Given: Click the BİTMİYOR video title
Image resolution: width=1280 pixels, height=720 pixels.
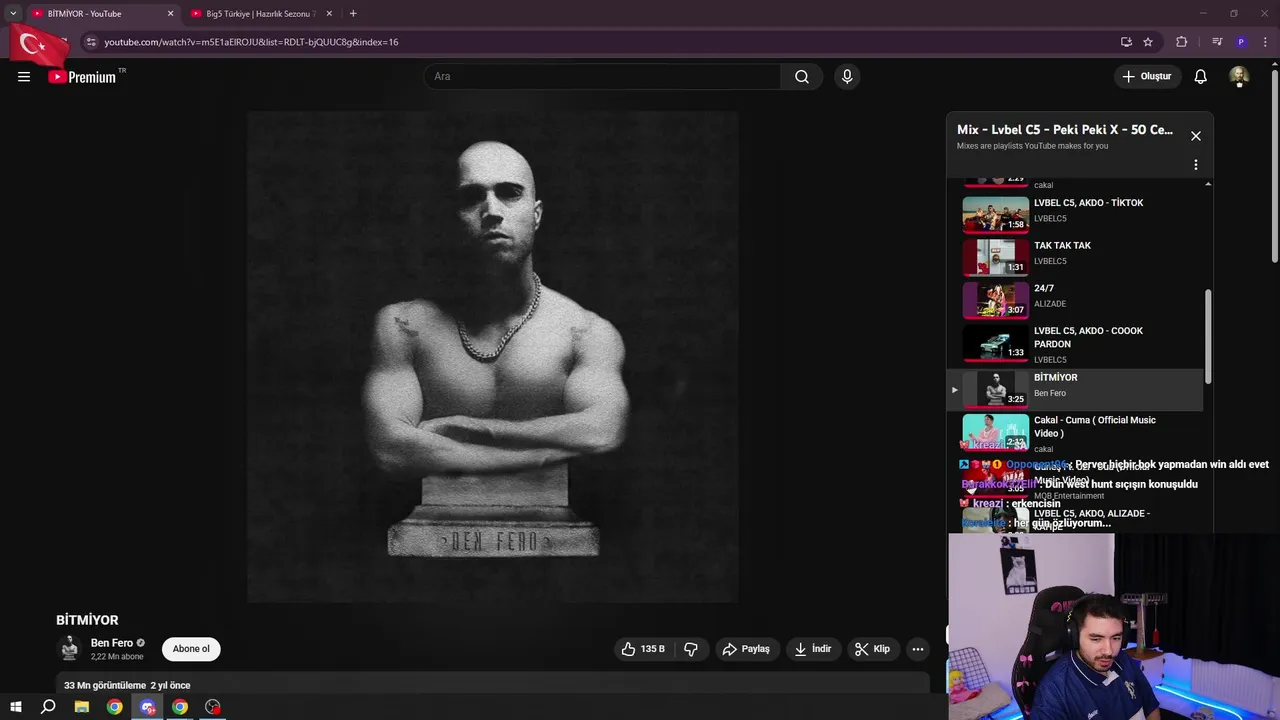Looking at the screenshot, I should [87, 620].
